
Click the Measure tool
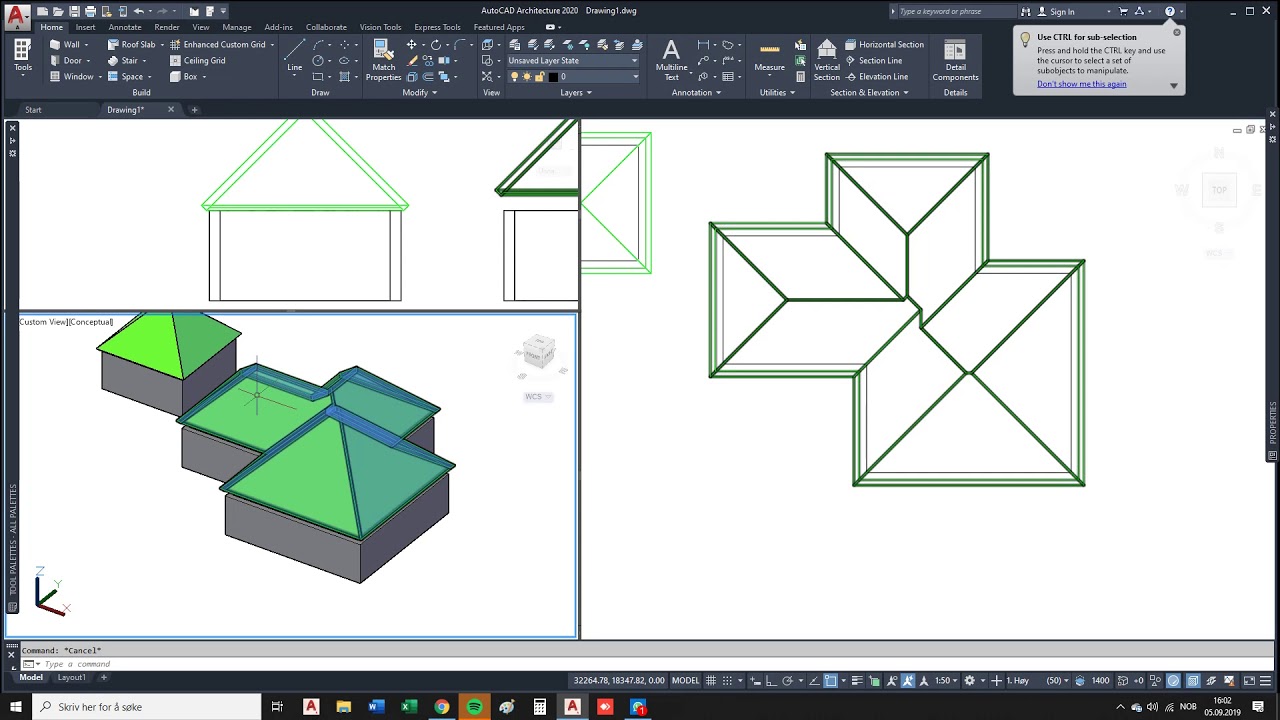[x=769, y=56]
